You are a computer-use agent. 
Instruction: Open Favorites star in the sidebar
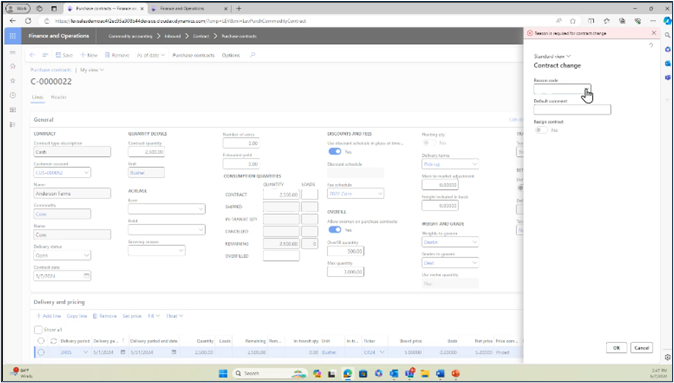pos(12,81)
